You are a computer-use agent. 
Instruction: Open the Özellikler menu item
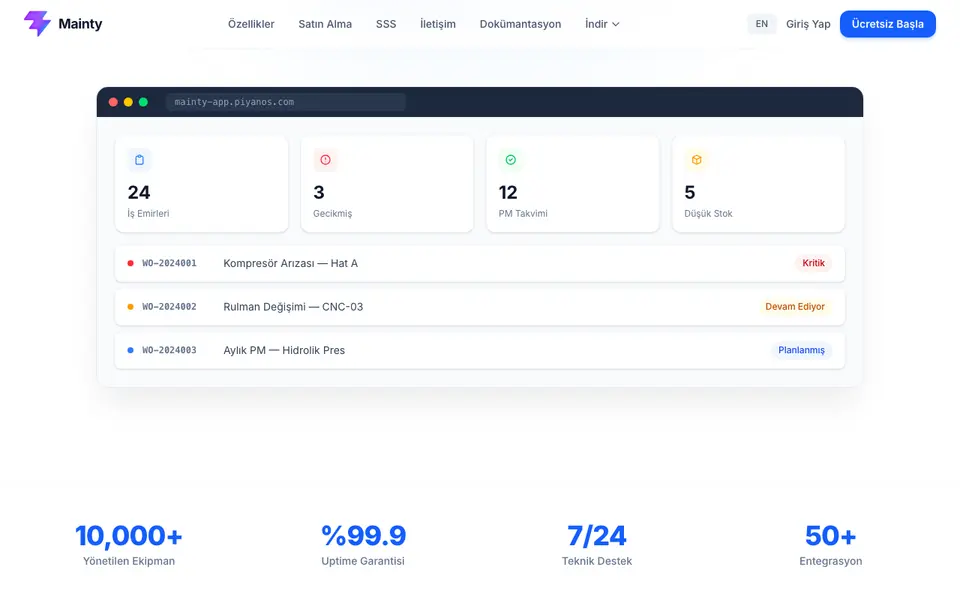point(251,24)
